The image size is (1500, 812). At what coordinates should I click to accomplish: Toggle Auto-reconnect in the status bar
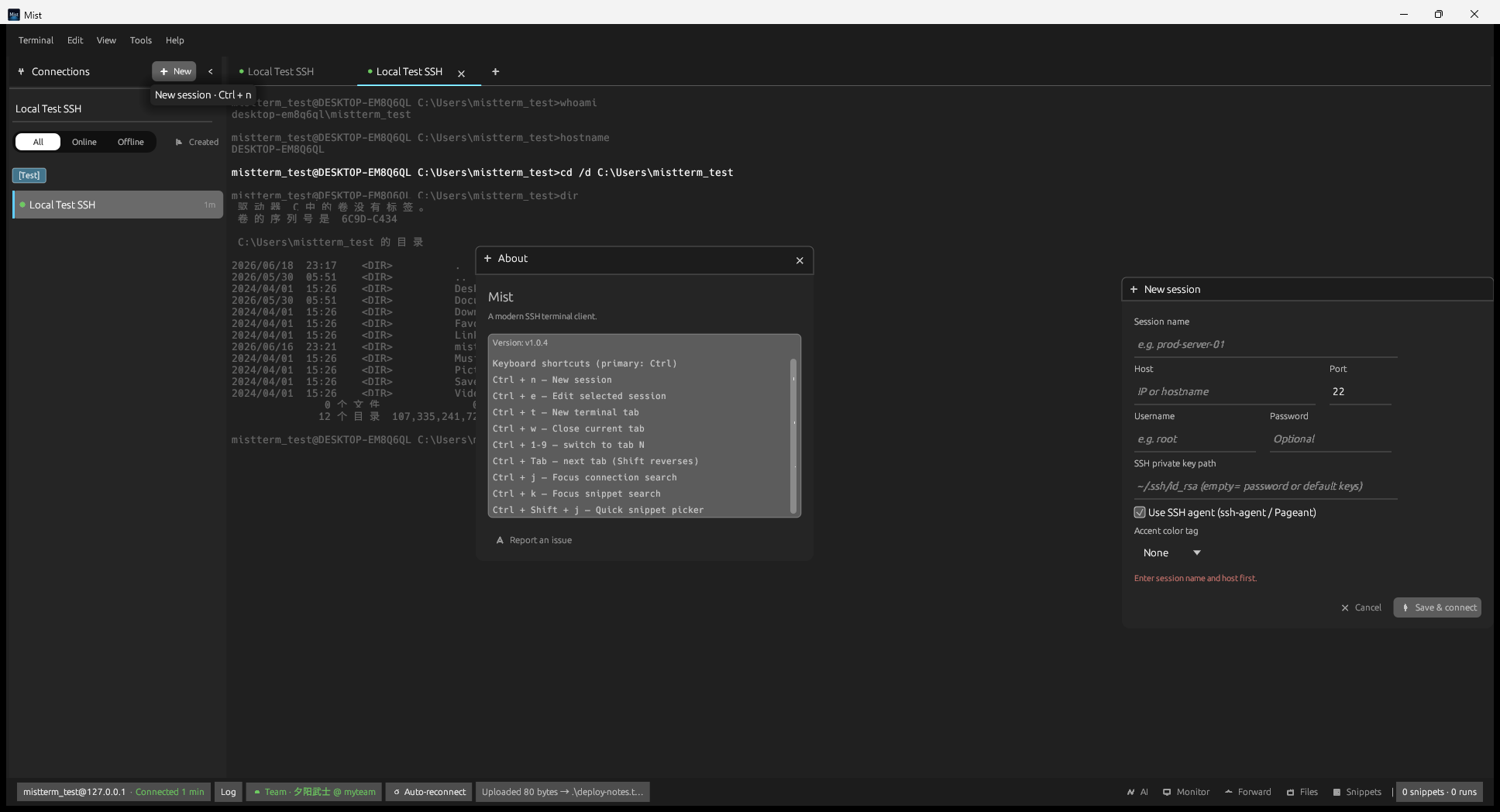click(428, 792)
